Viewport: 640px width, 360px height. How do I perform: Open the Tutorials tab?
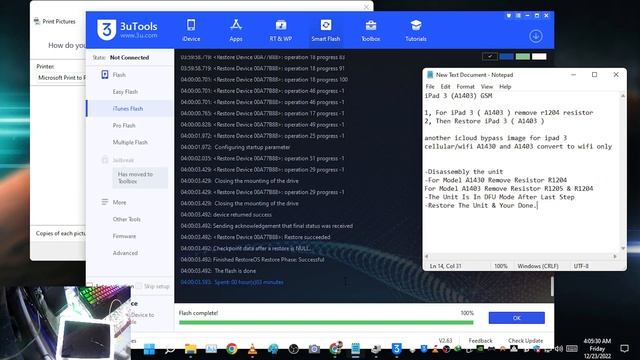pyautogui.click(x=416, y=30)
